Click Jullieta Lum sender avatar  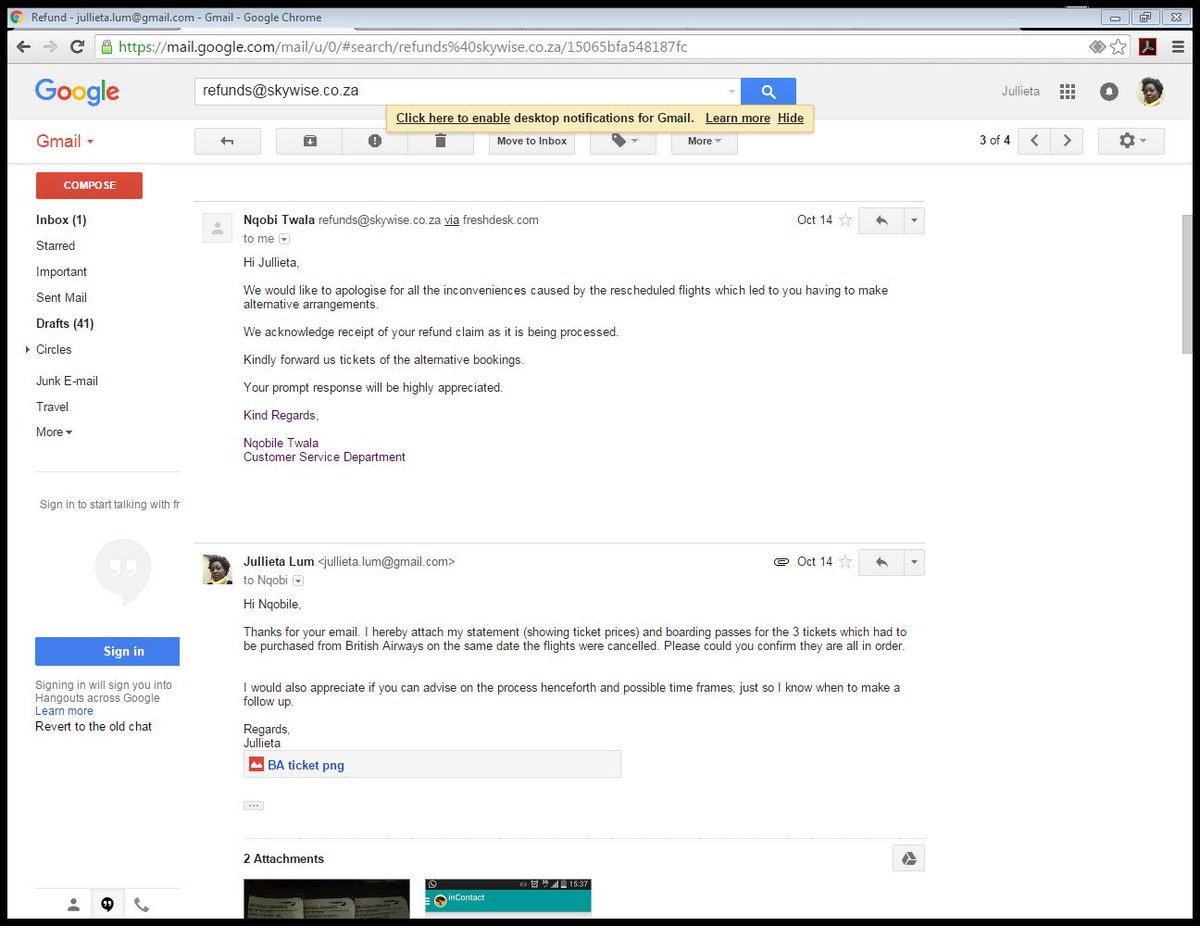coord(218,569)
